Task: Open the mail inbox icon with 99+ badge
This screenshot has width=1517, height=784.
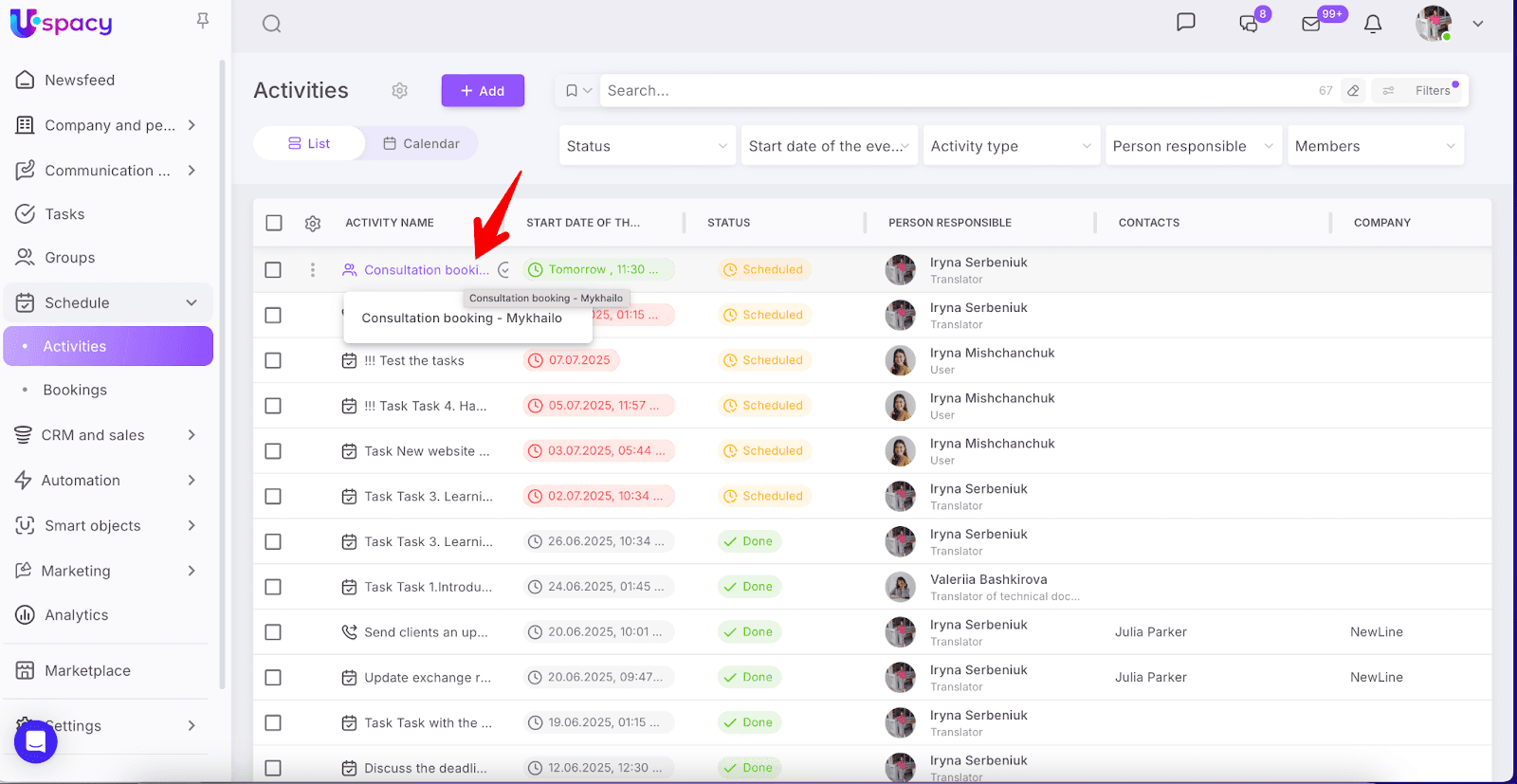Action: pos(1311,24)
